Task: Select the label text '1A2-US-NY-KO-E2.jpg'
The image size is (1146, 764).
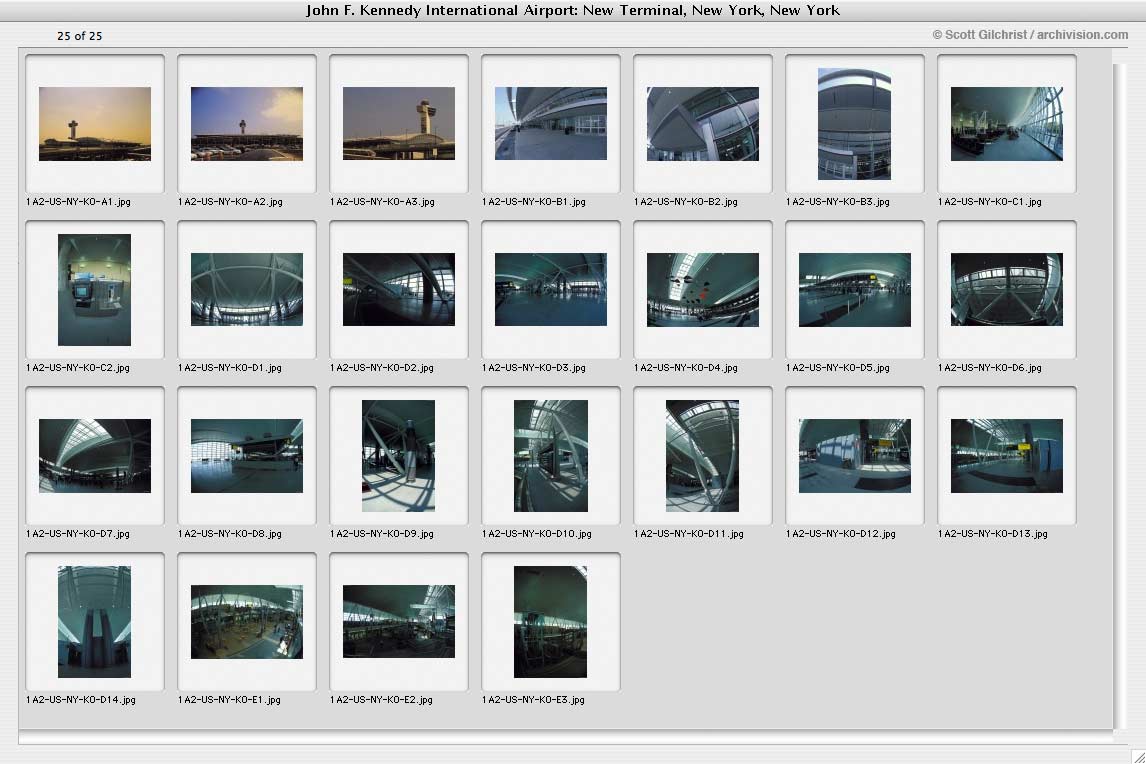Action: (382, 700)
